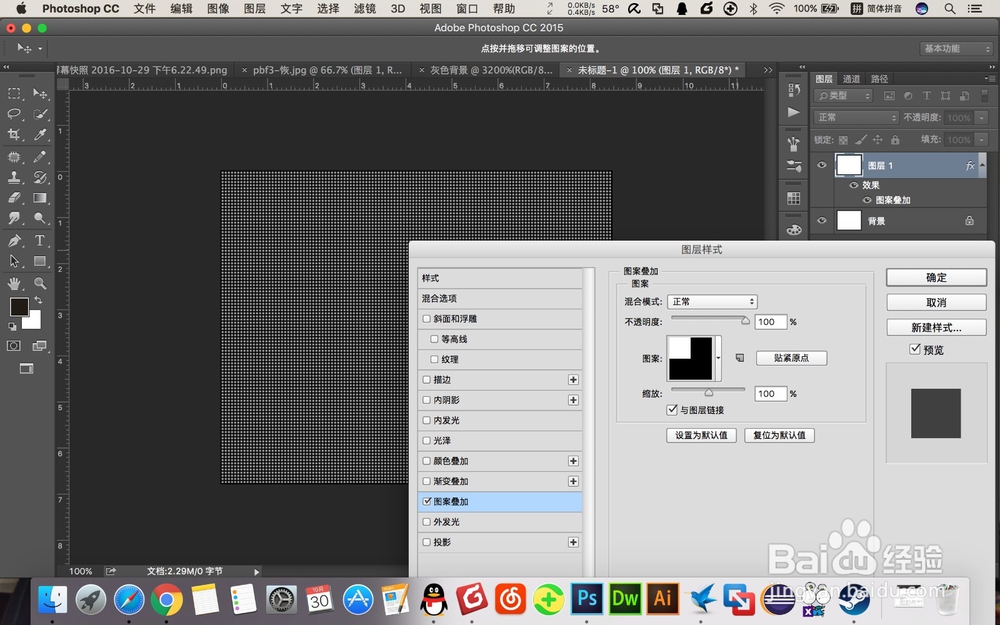Add another 投影 effect with plus
The image size is (1000, 625).
(573, 542)
